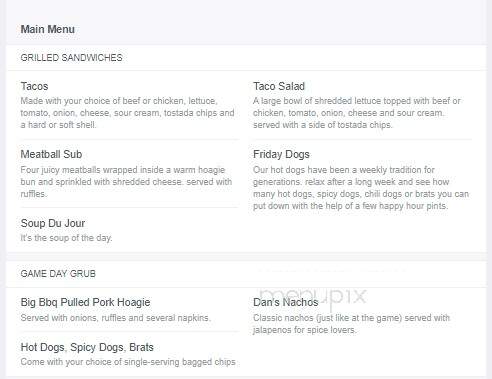
Task: Click "It's the soup of the day" text
Action: [66, 238]
